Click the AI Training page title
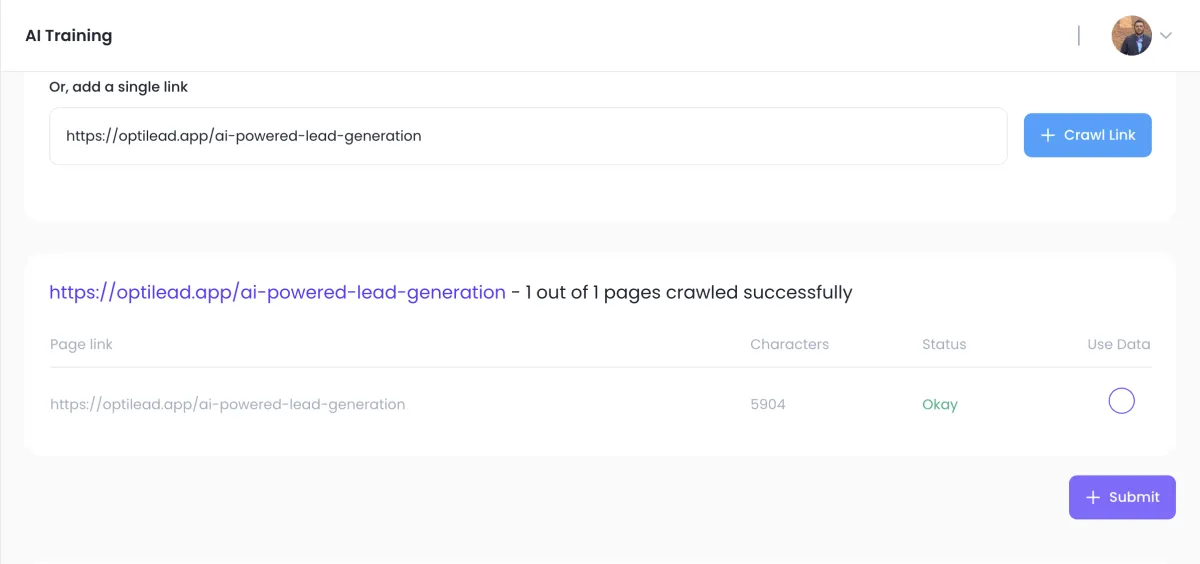 [69, 36]
